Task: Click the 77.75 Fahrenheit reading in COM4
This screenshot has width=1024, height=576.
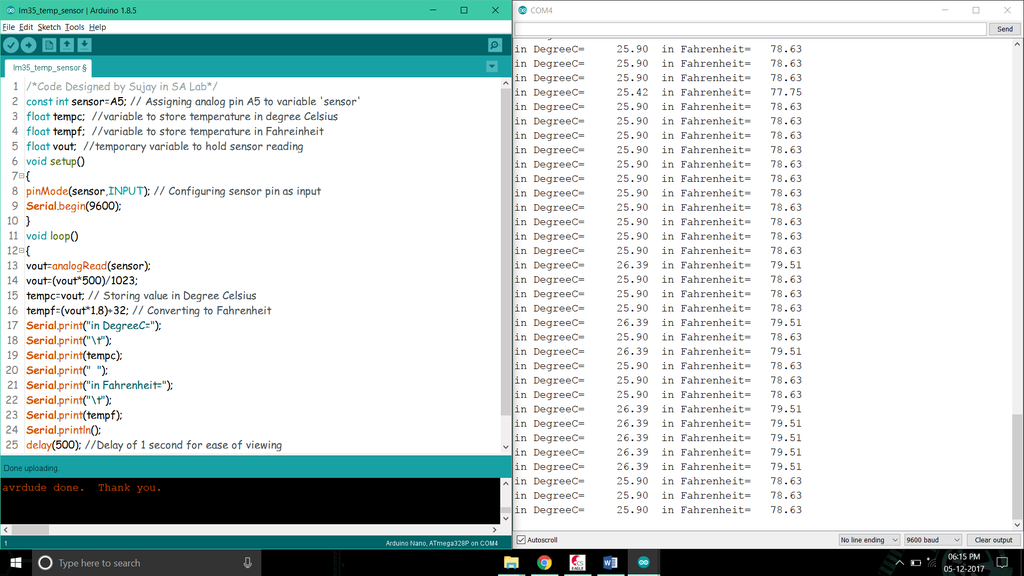Action: 786,92
